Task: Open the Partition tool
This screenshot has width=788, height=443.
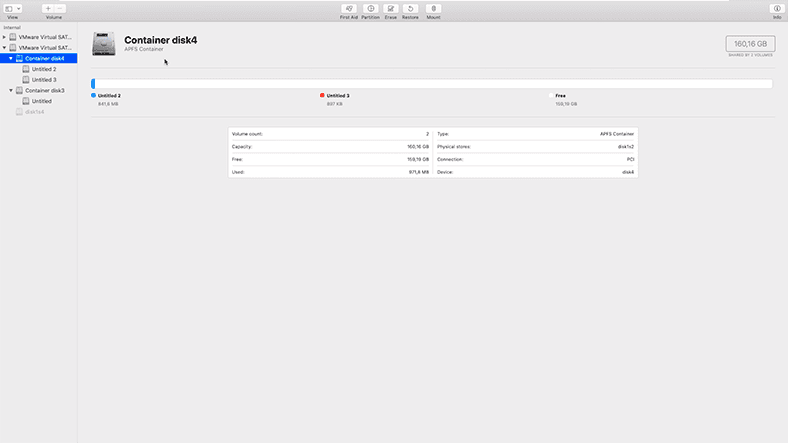Action: pos(371,9)
